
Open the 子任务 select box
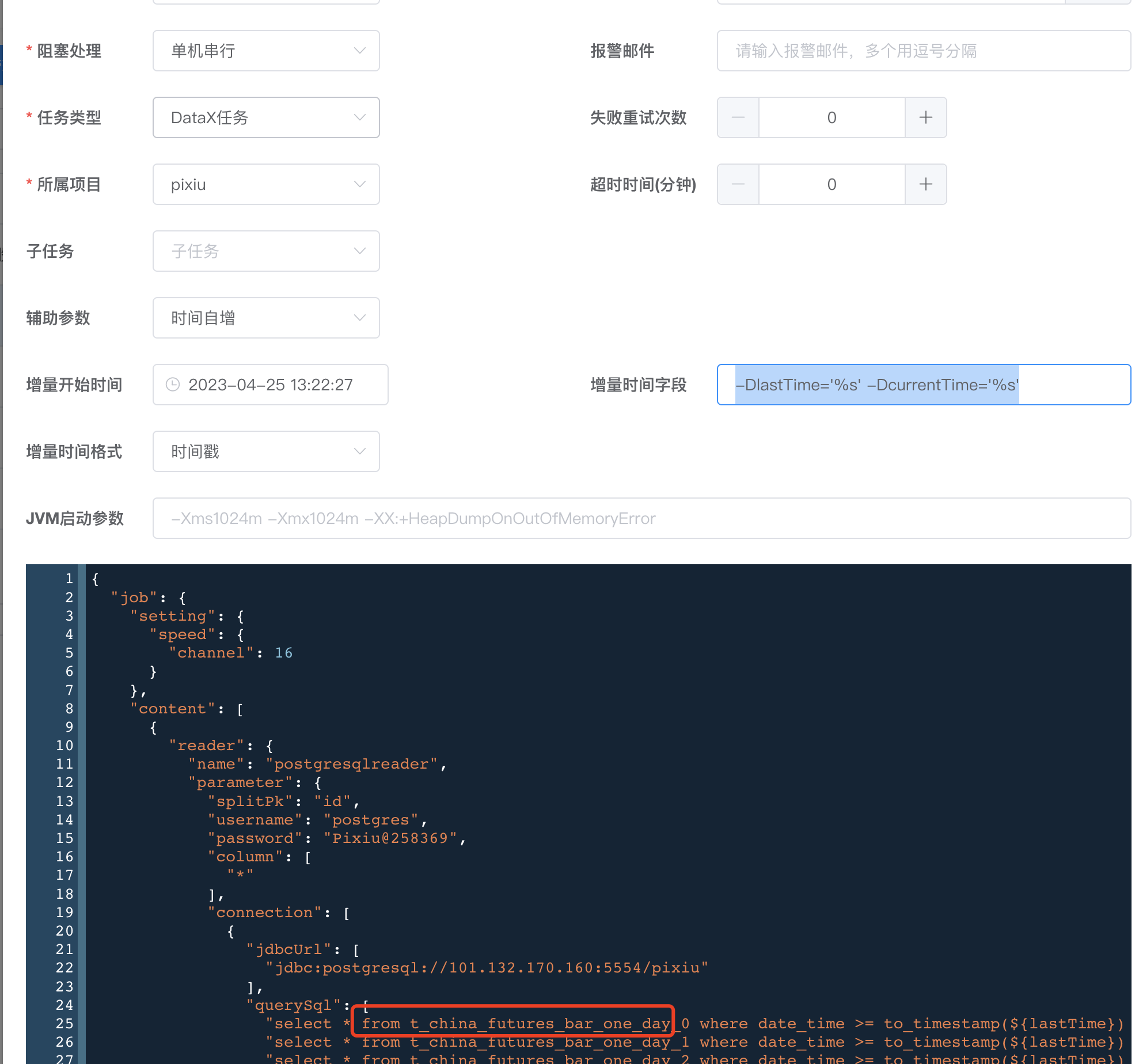click(265, 251)
